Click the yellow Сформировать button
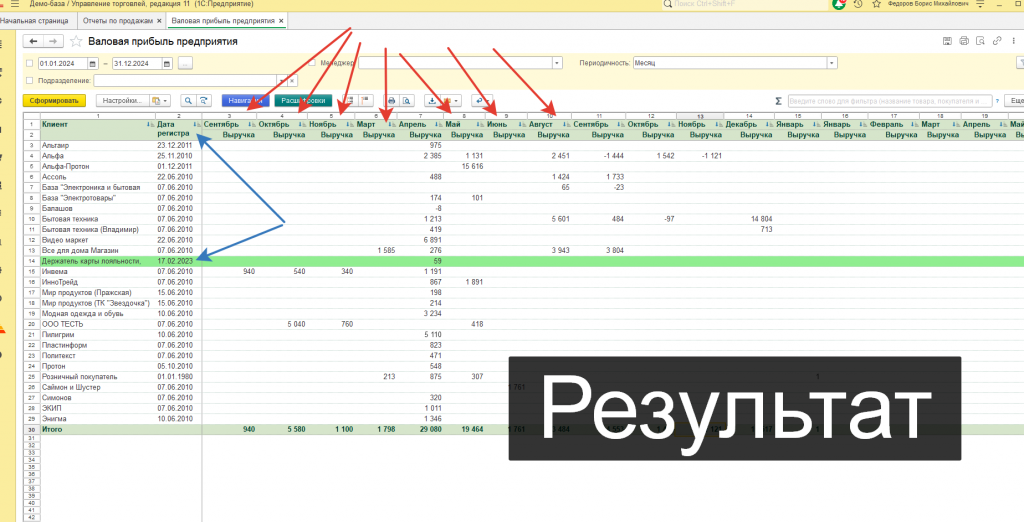 point(54,101)
